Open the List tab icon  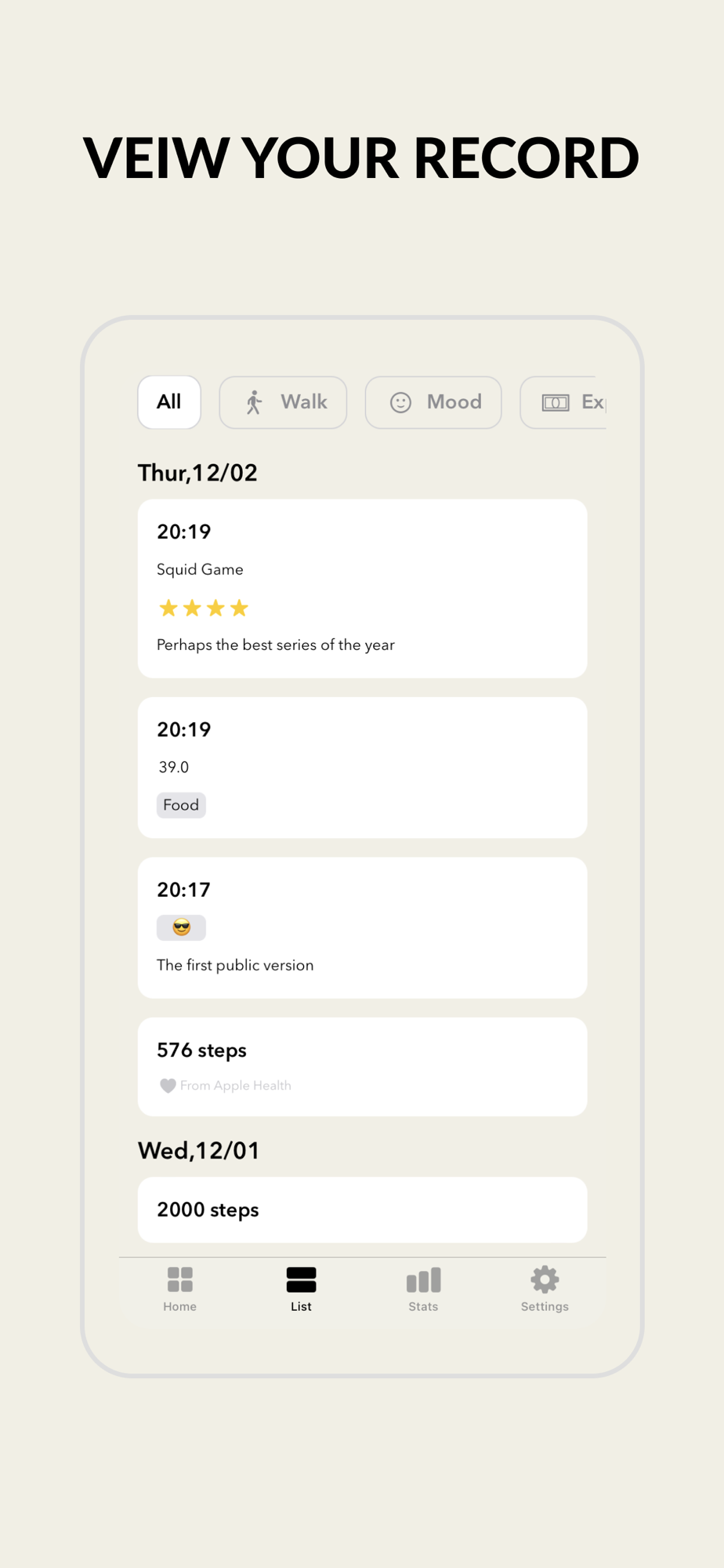pos(301,1279)
